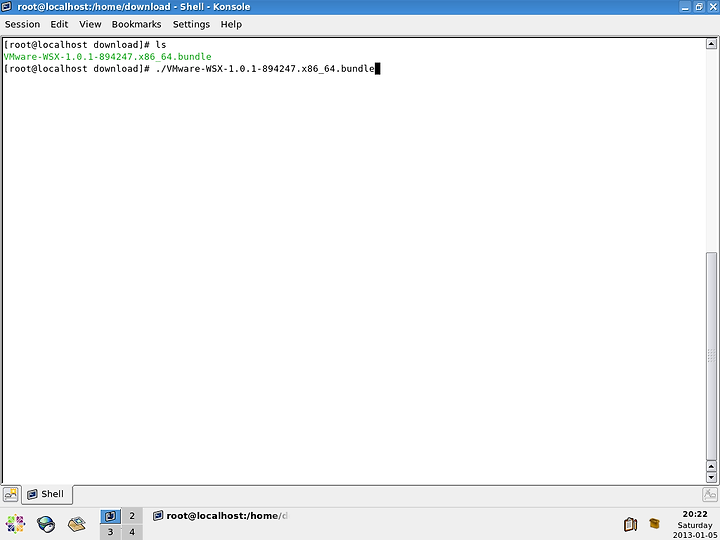Click the 'ls' command text
Viewport: 720px width, 540px height.
tap(161, 45)
